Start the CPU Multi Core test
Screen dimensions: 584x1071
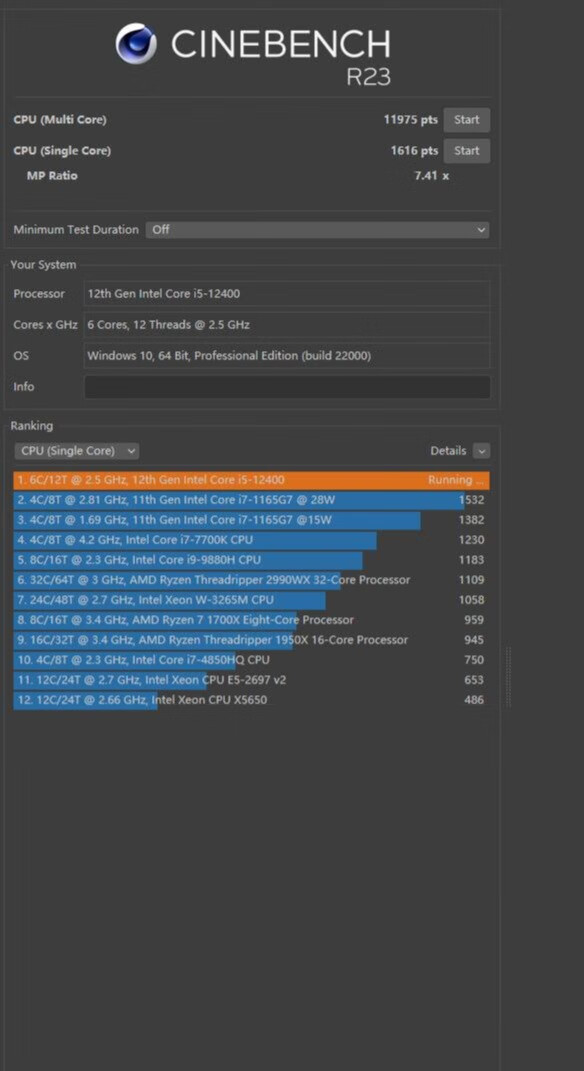click(x=467, y=120)
